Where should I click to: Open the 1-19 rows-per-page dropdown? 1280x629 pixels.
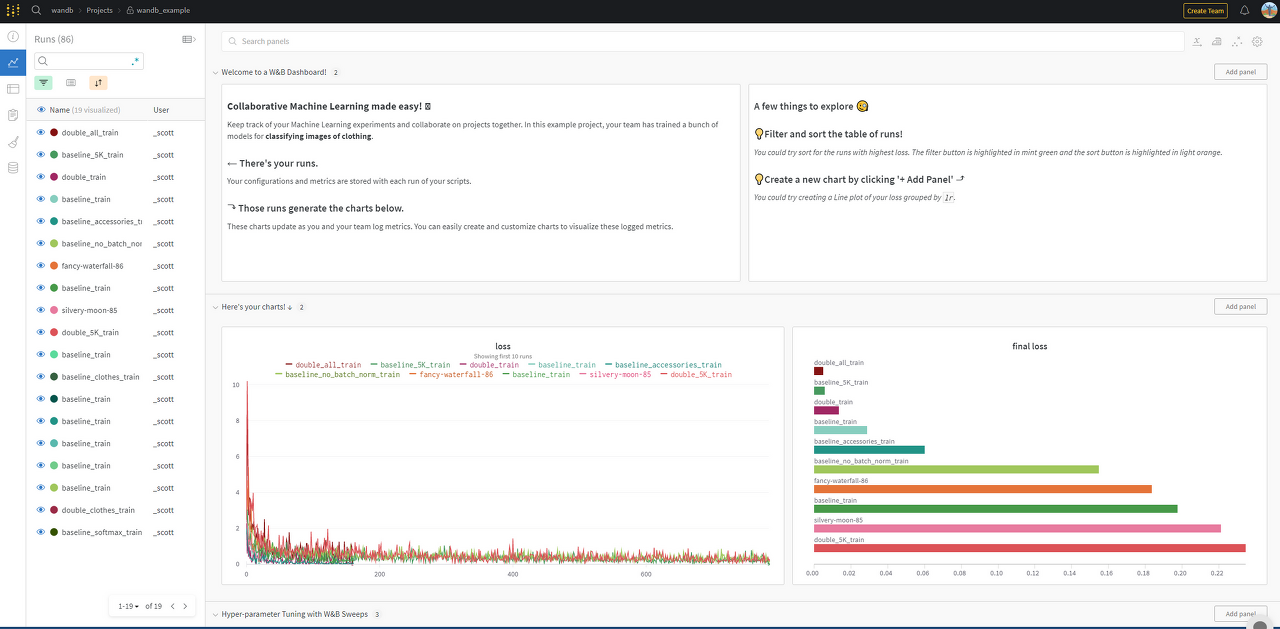coord(129,606)
